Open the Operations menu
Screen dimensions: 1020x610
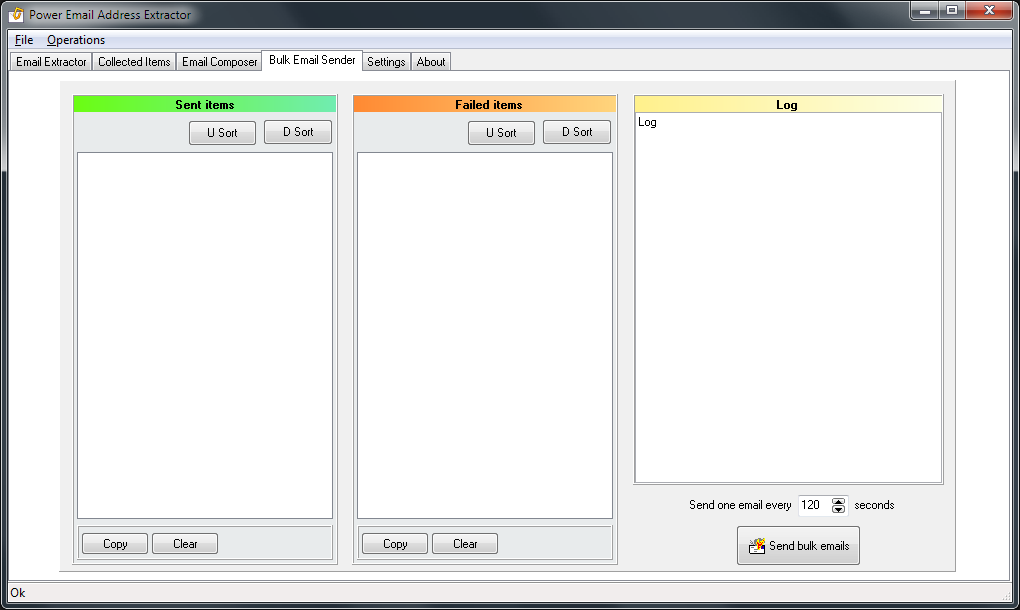(75, 40)
